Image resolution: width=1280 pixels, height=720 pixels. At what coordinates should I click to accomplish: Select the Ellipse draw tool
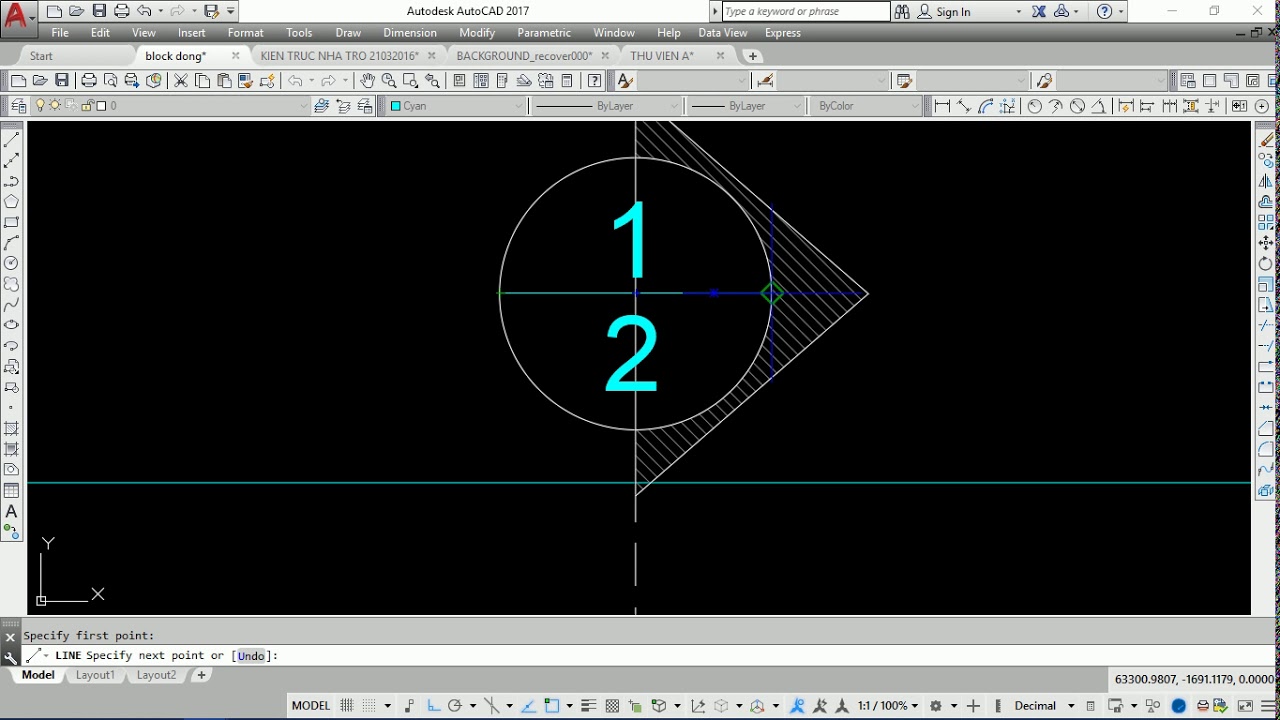pos(12,325)
